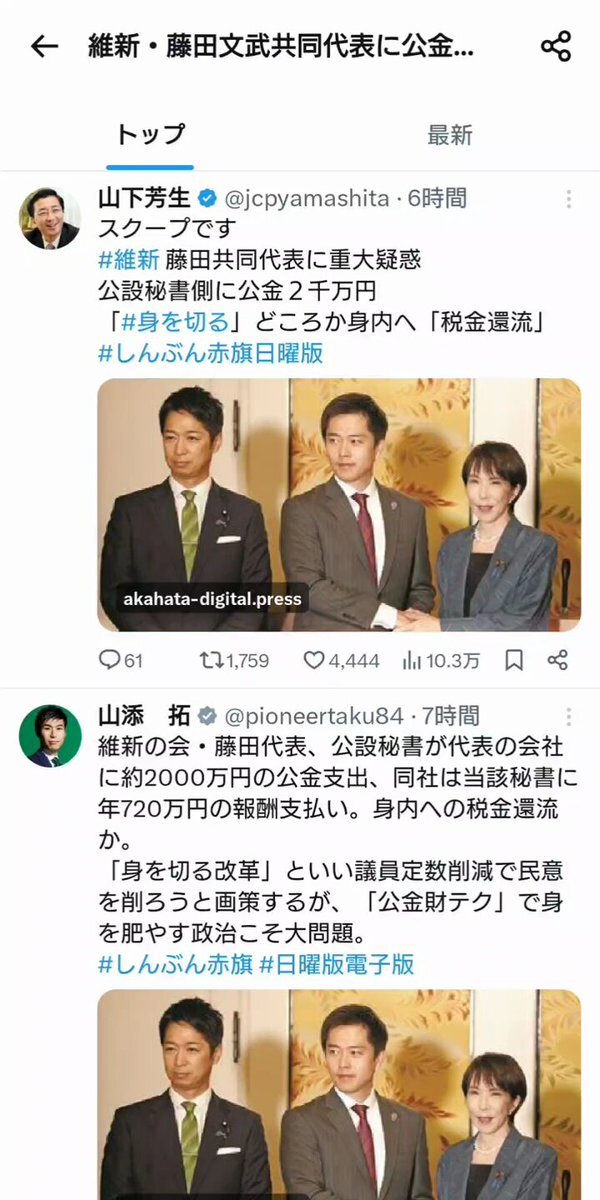Open @pioneertaku84 profile name

(314, 716)
